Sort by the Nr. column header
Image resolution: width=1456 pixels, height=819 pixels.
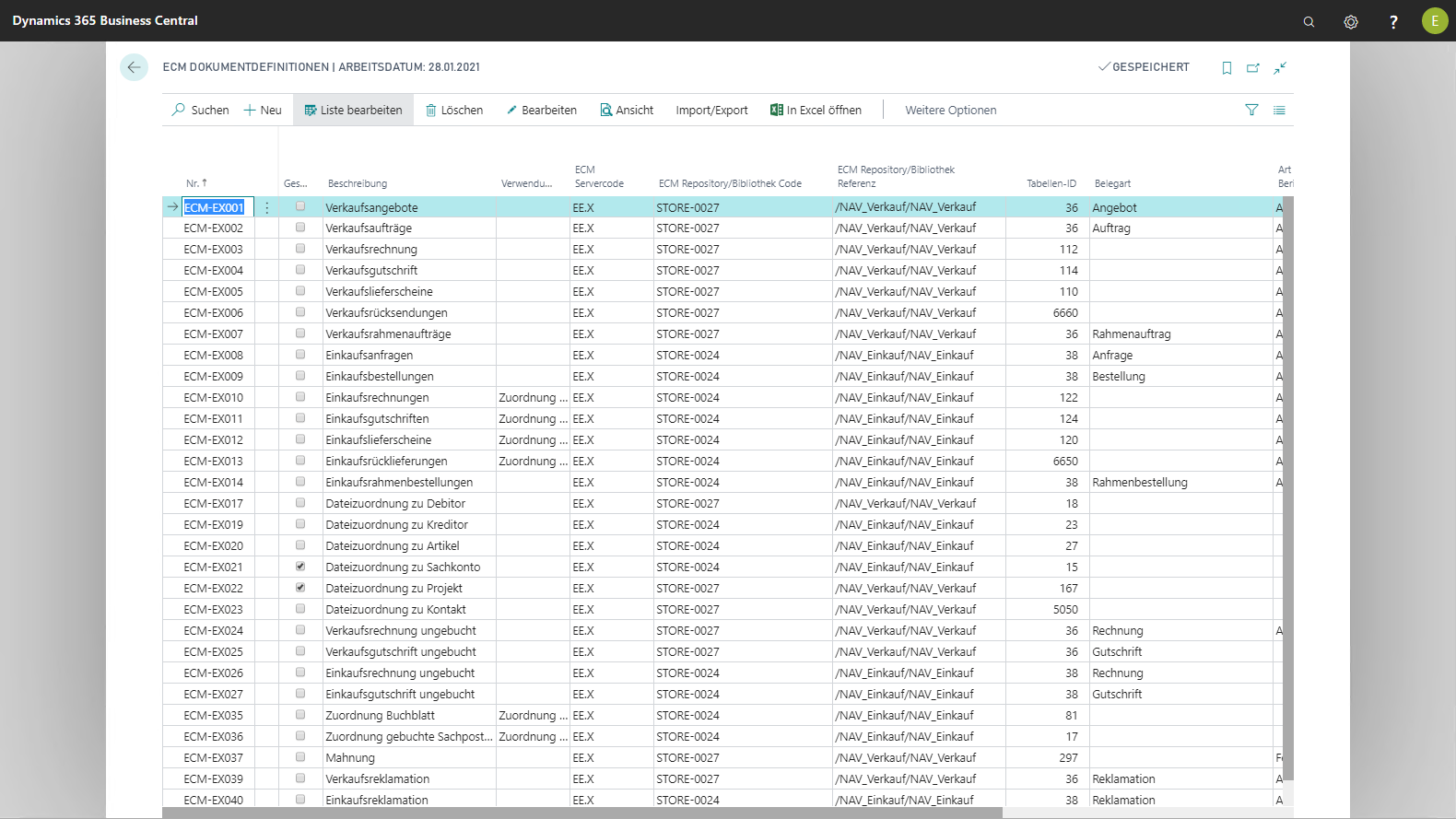(x=196, y=183)
